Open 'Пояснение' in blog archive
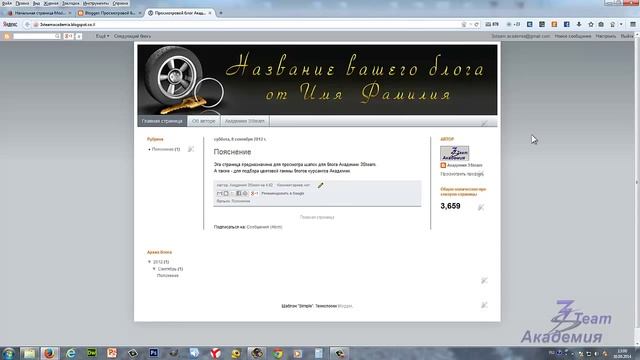This screenshot has width=640, height=360. tap(168, 276)
